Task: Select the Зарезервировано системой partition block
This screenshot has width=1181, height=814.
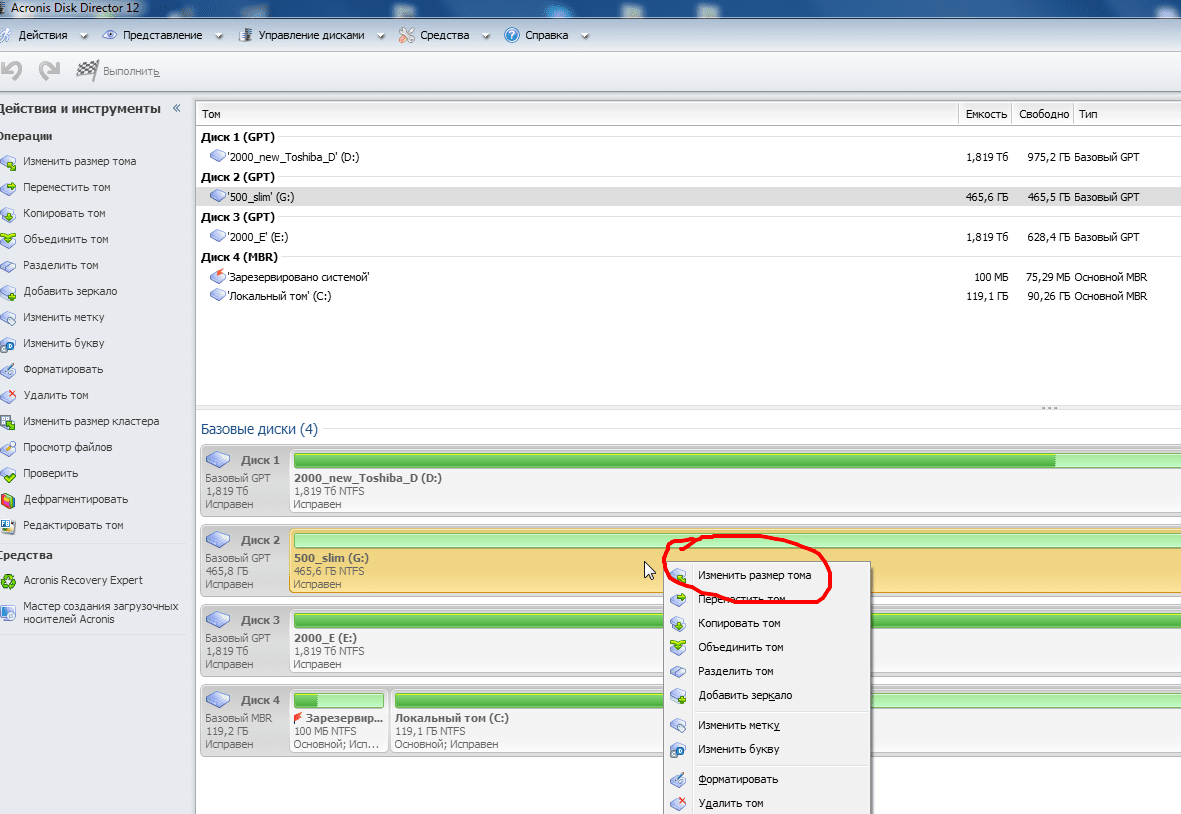Action: 338,718
